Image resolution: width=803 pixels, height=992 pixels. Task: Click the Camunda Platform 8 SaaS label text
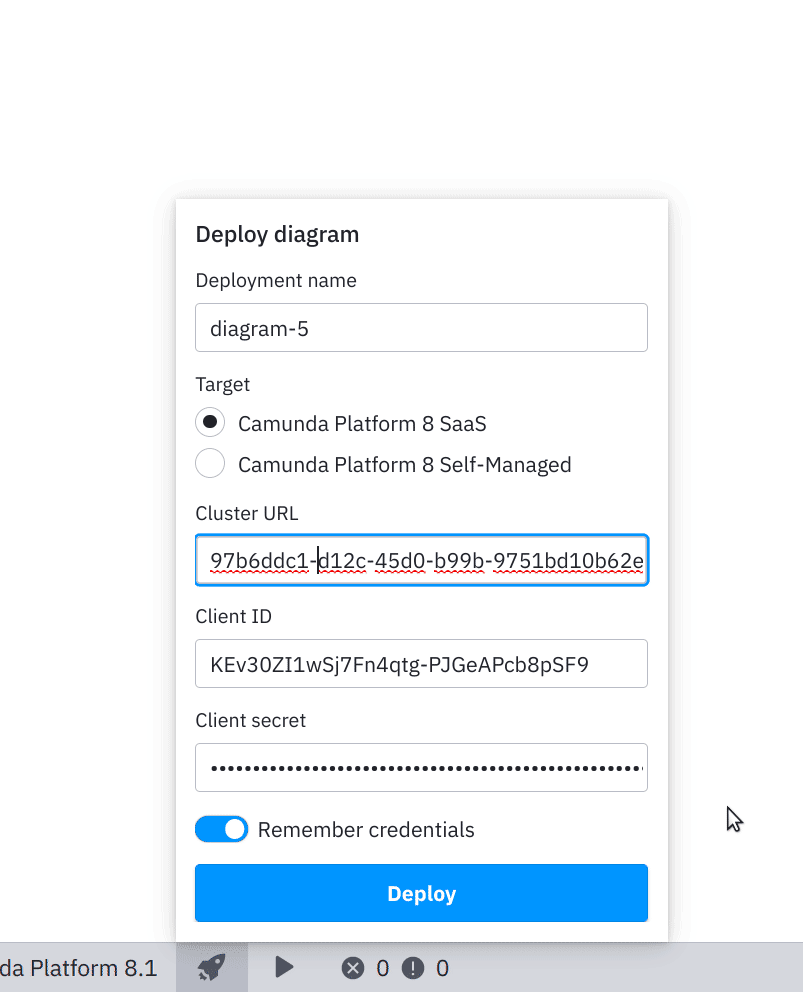point(362,422)
